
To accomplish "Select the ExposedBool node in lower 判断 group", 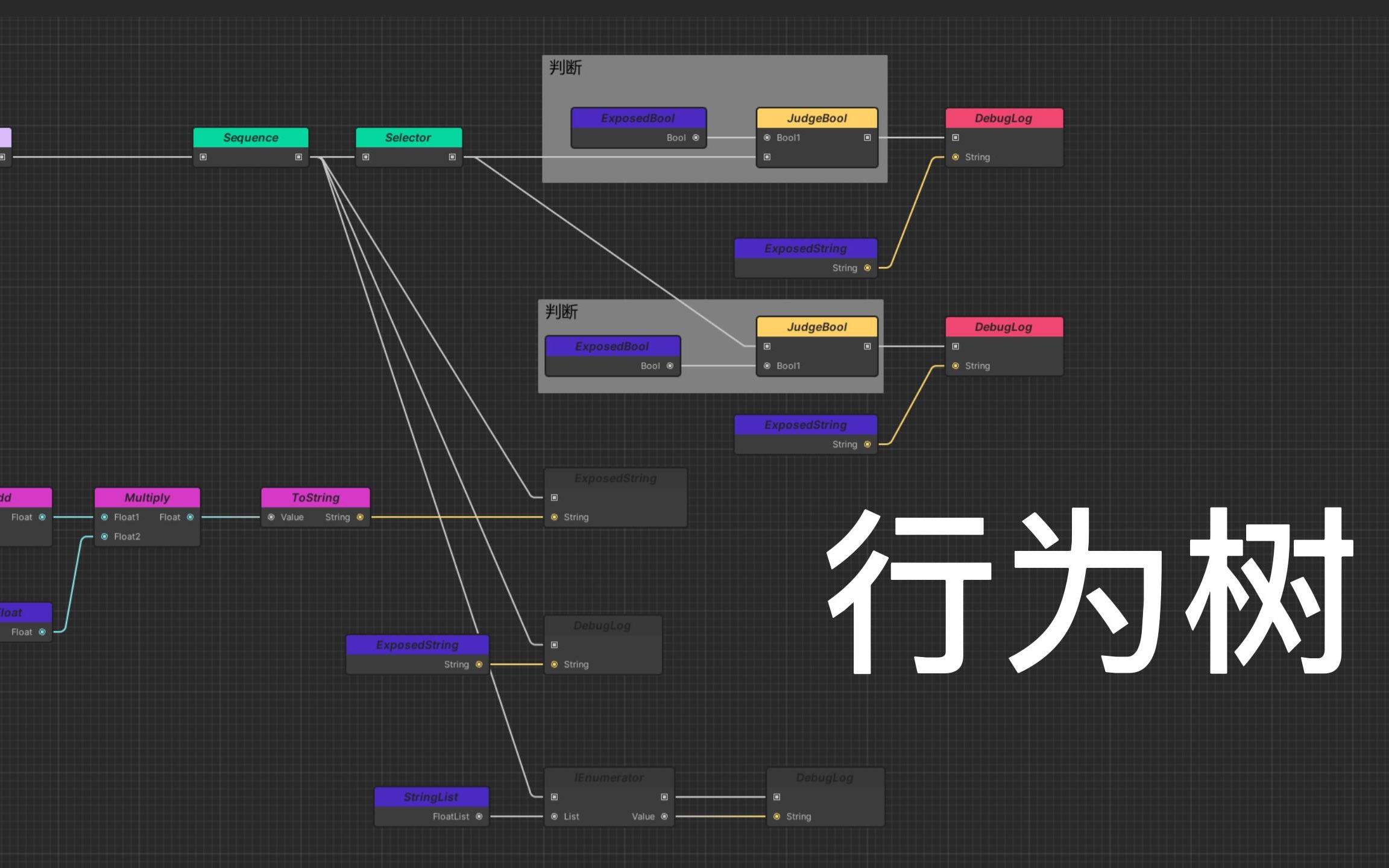I will pyautogui.click(x=612, y=346).
